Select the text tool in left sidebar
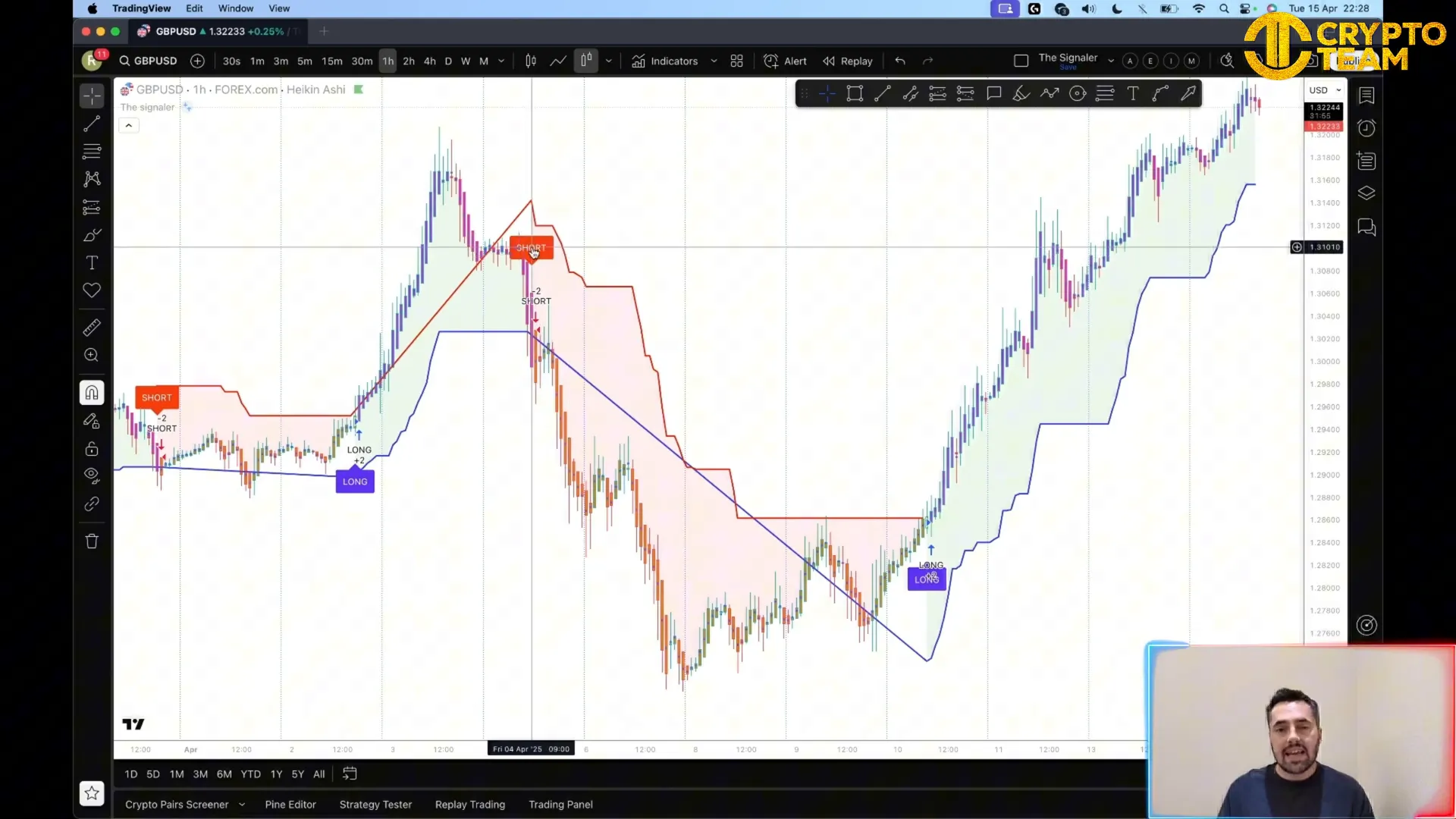Image resolution: width=1456 pixels, height=819 pixels. 92,262
